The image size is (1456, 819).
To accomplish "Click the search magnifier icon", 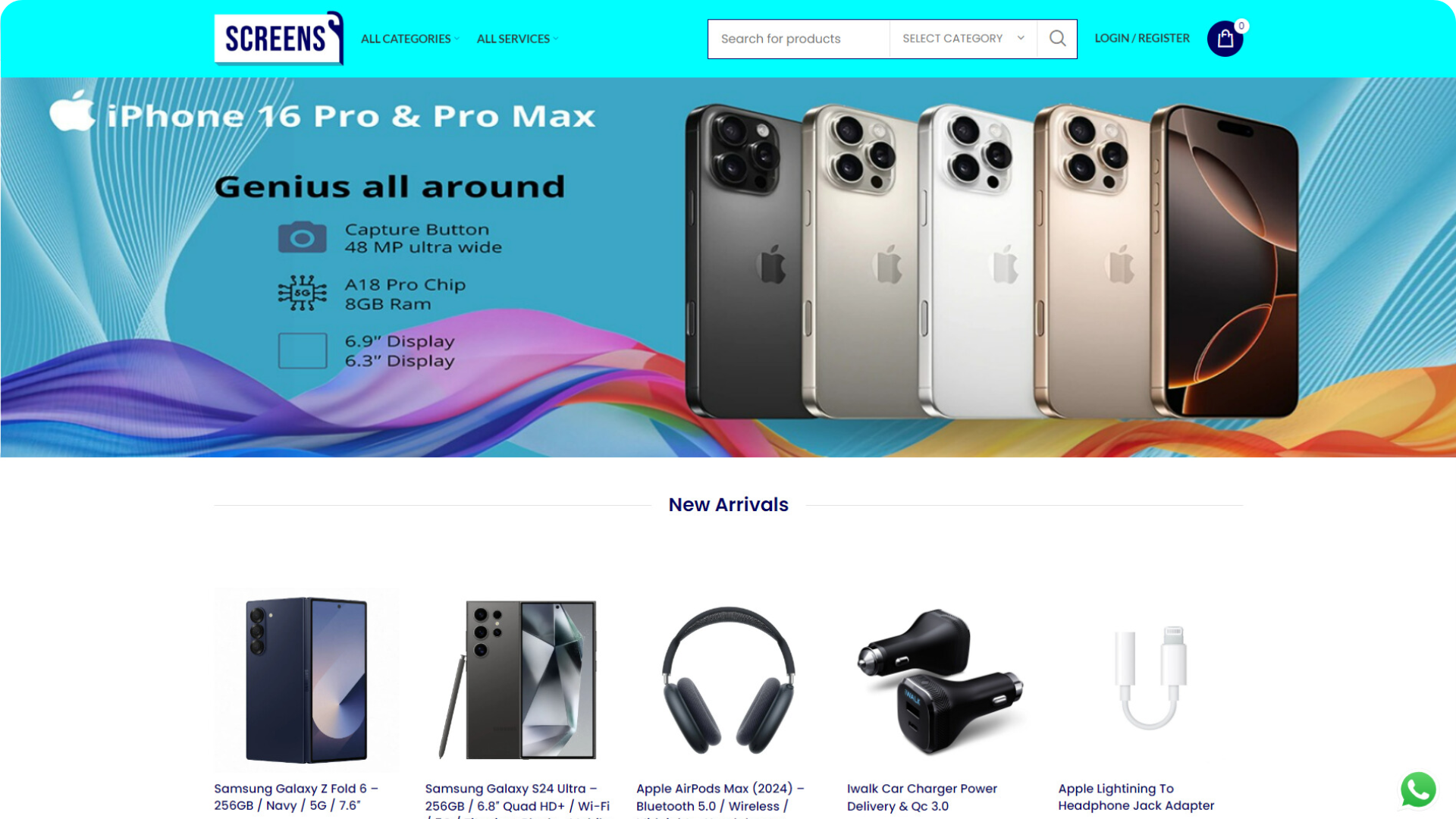I will [x=1057, y=39].
